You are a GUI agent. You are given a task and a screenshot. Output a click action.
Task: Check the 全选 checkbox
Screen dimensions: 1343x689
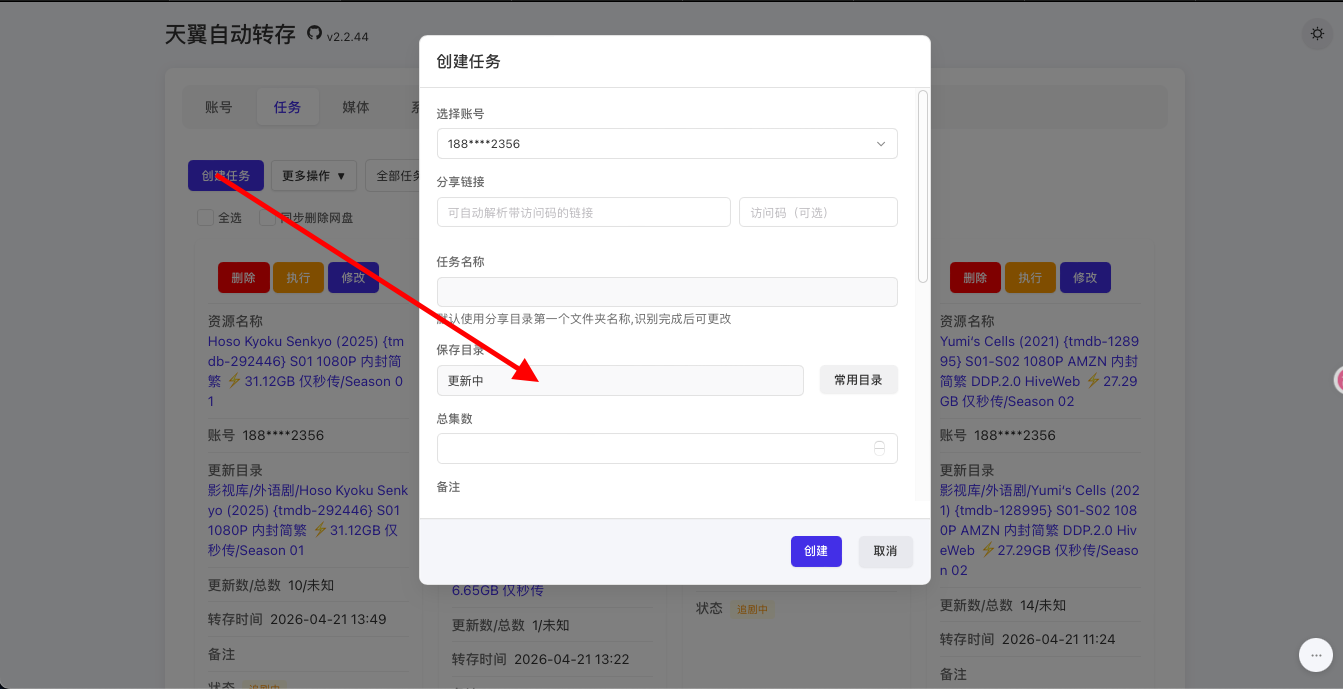point(205,217)
